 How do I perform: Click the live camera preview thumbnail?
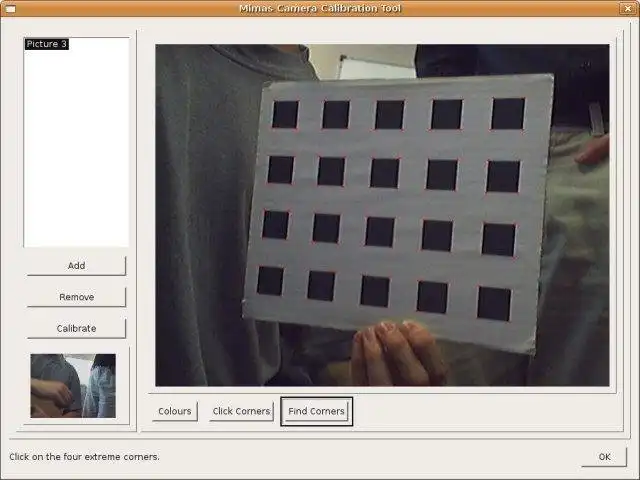tap(73, 386)
